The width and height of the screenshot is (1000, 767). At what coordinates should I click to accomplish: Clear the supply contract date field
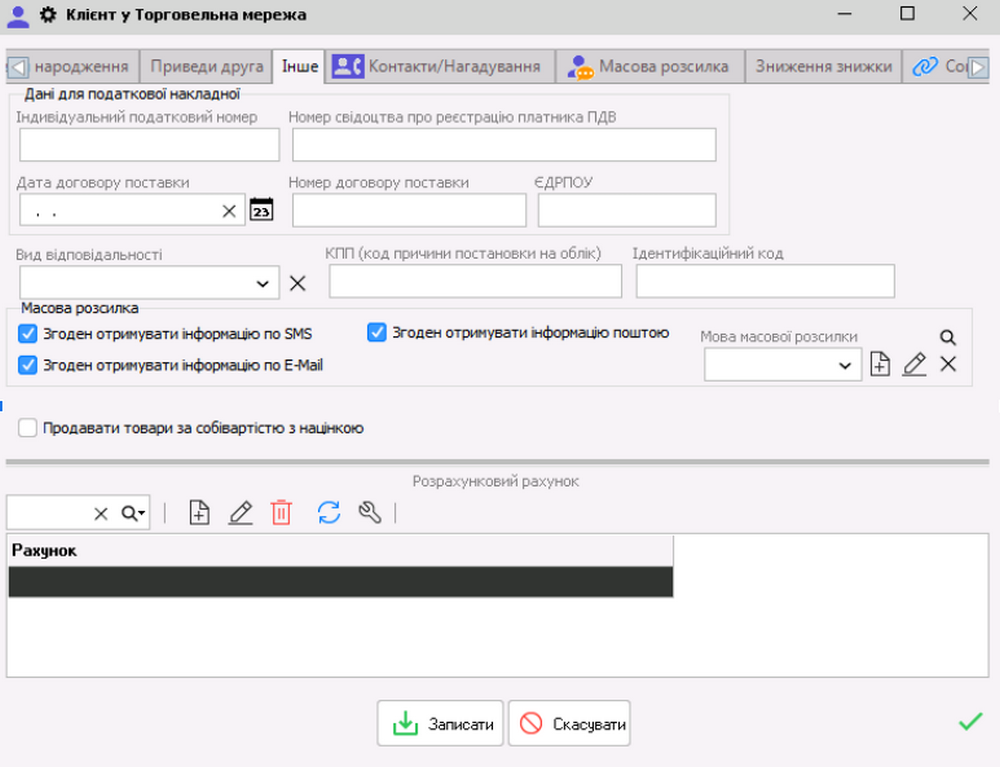[x=229, y=211]
